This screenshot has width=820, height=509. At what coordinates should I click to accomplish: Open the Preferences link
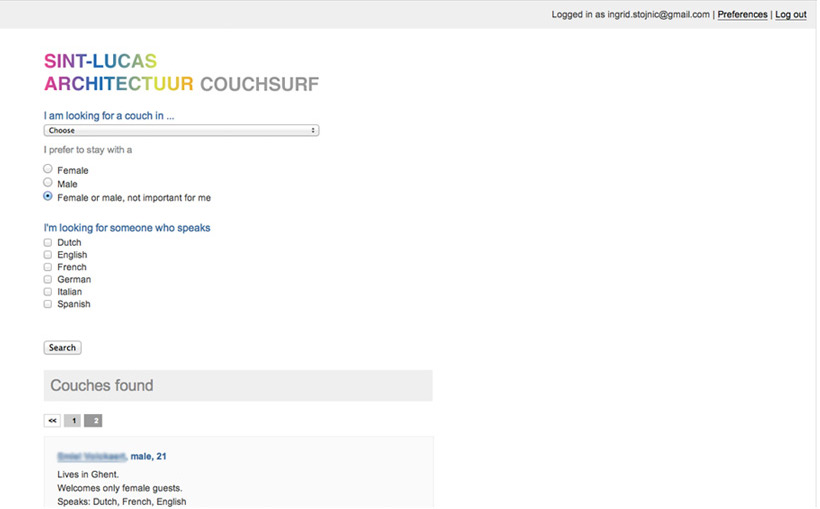pyautogui.click(x=742, y=15)
